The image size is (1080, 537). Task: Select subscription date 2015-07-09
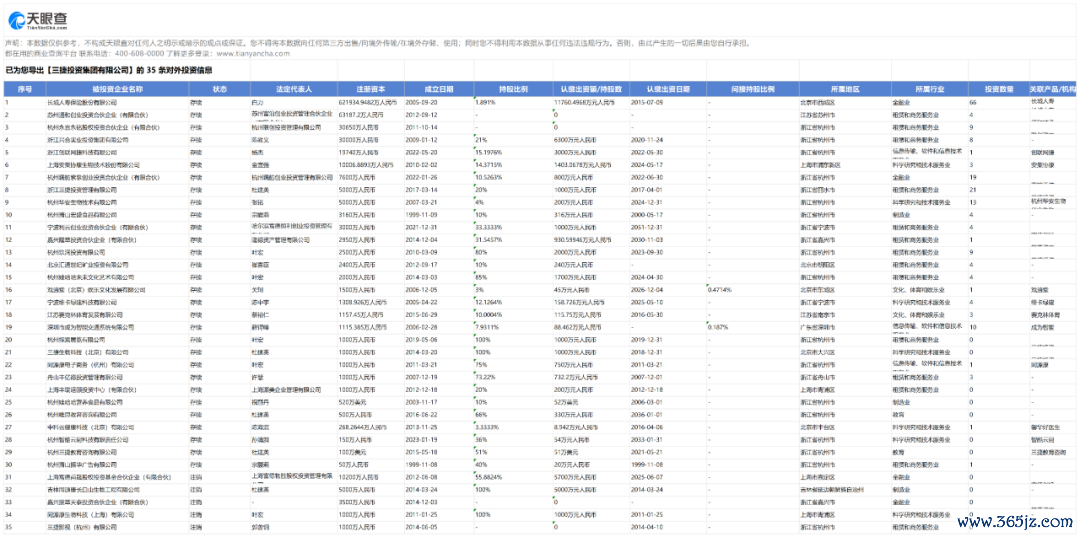[648, 102]
